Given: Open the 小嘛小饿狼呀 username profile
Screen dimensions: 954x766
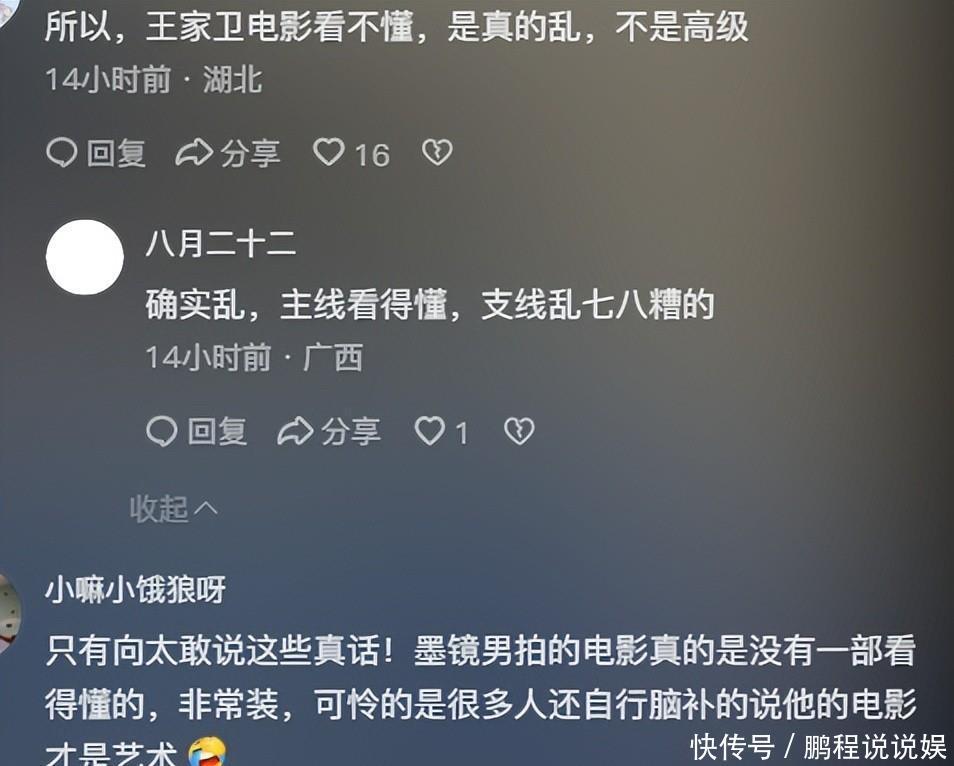Looking at the screenshot, I should tap(135, 589).
